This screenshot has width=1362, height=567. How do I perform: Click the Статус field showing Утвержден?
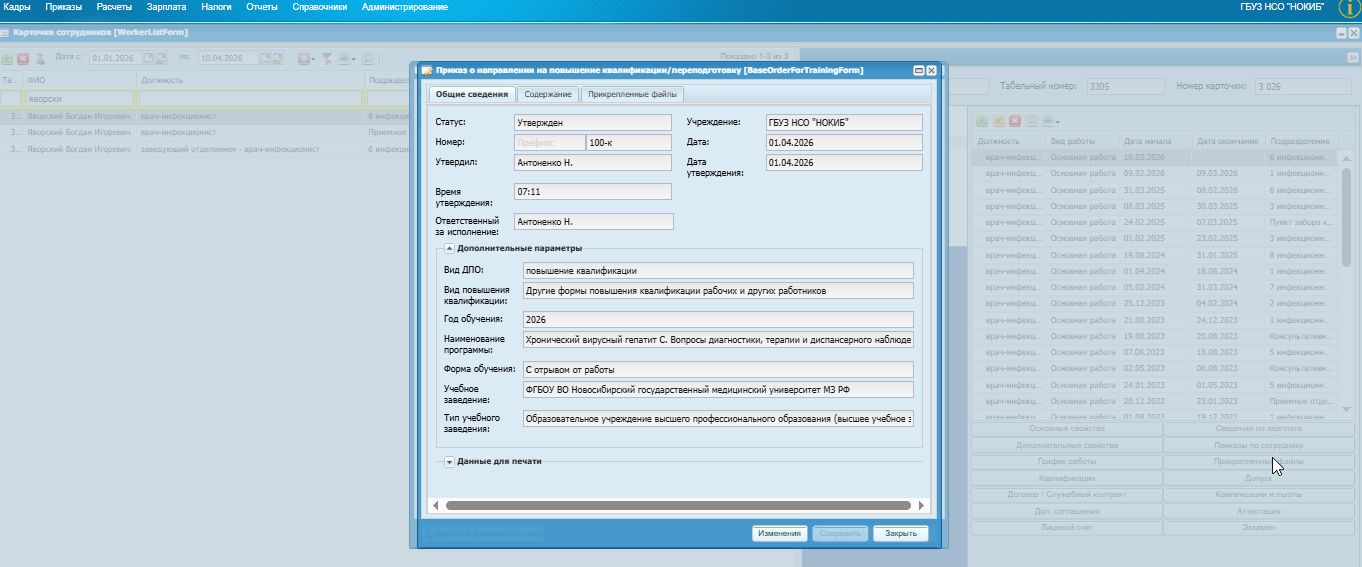pos(592,122)
